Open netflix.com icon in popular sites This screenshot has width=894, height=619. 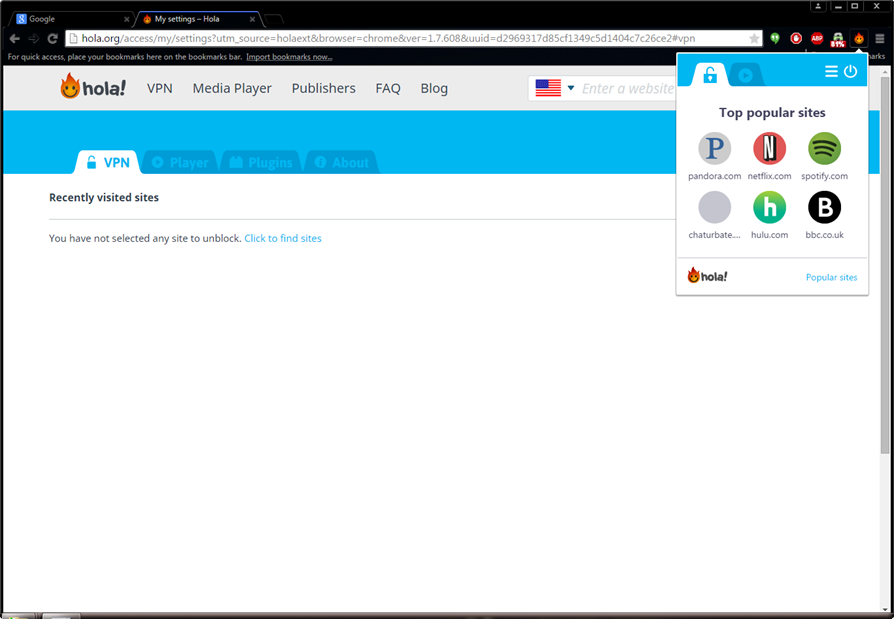coord(769,148)
